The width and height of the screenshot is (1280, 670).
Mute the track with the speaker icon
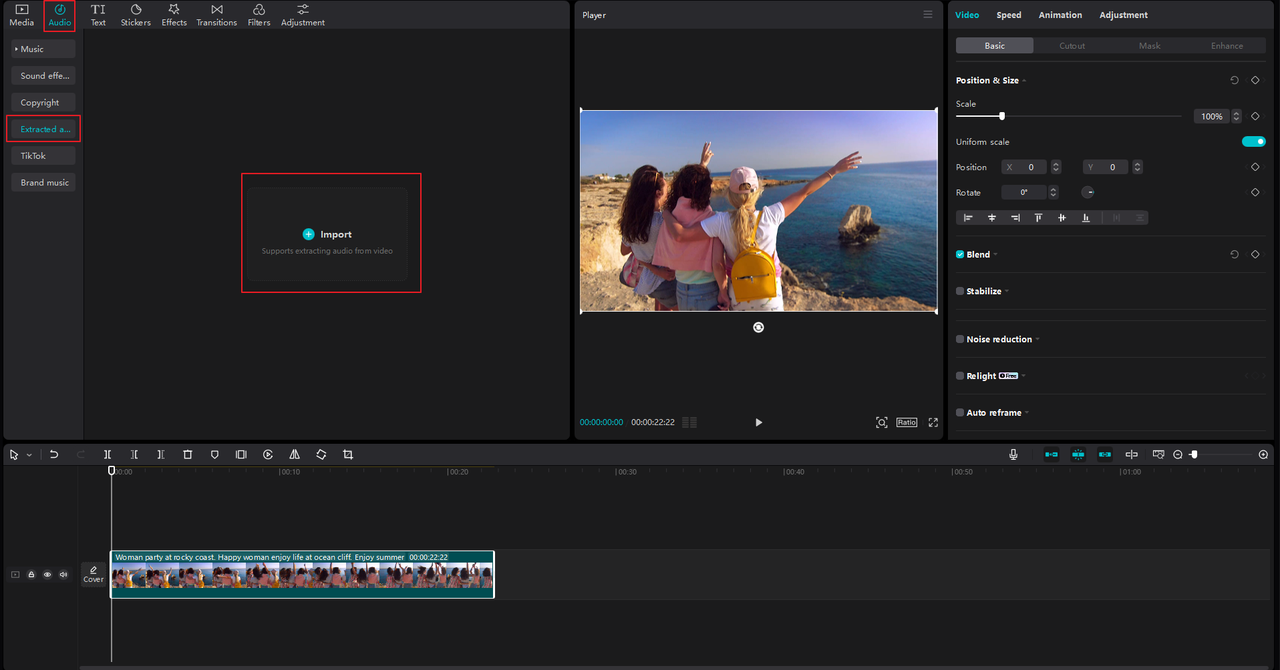pyautogui.click(x=63, y=575)
